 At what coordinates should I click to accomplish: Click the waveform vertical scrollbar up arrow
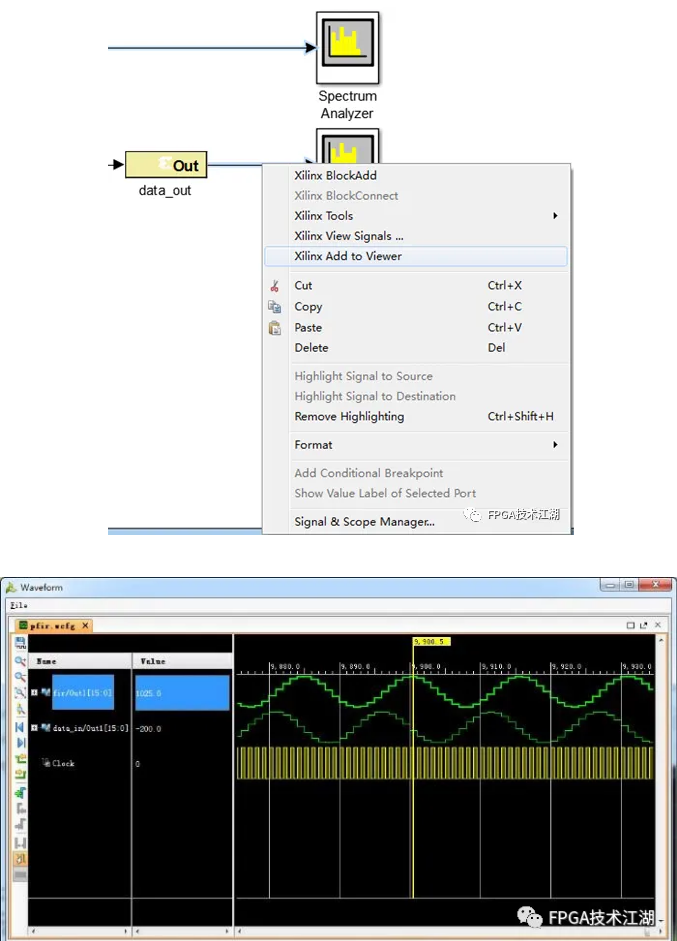(x=659, y=639)
